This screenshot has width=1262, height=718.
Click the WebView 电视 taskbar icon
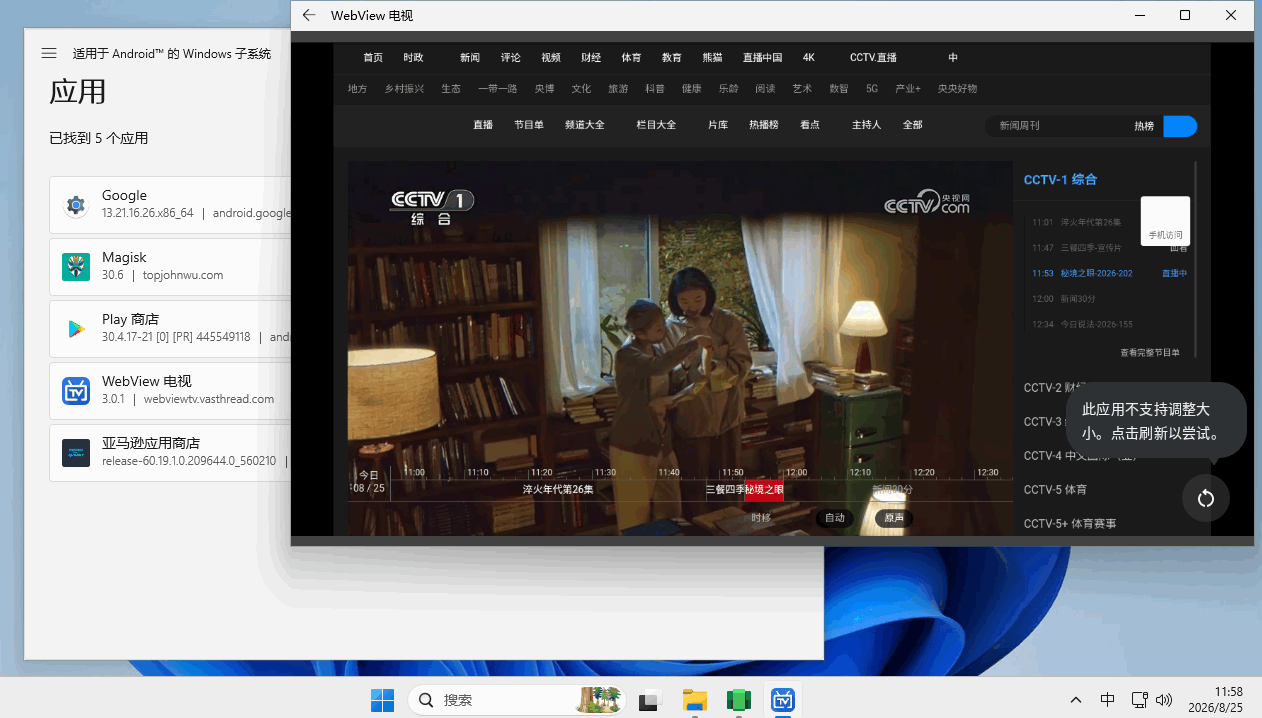pyautogui.click(x=783, y=700)
